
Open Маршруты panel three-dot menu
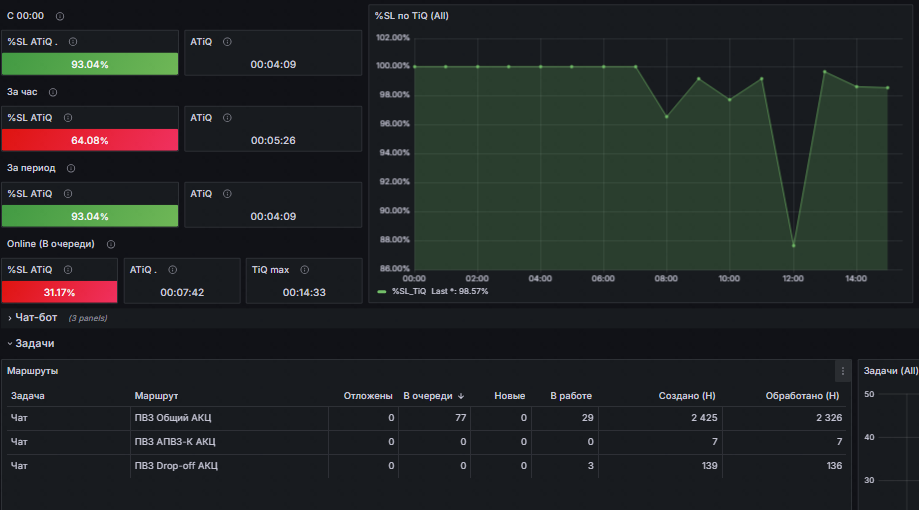click(x=843, y=371)
